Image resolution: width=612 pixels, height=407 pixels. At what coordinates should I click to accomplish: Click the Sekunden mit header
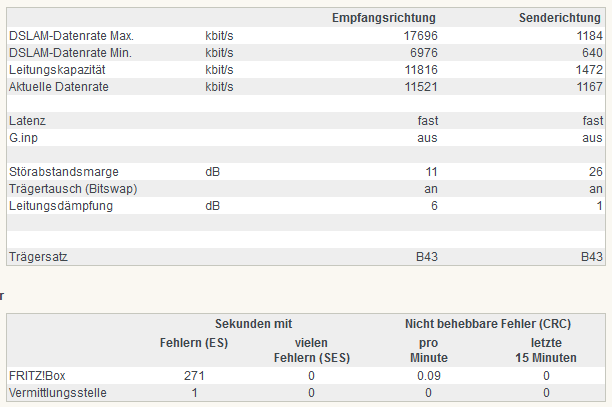point(253,324)
